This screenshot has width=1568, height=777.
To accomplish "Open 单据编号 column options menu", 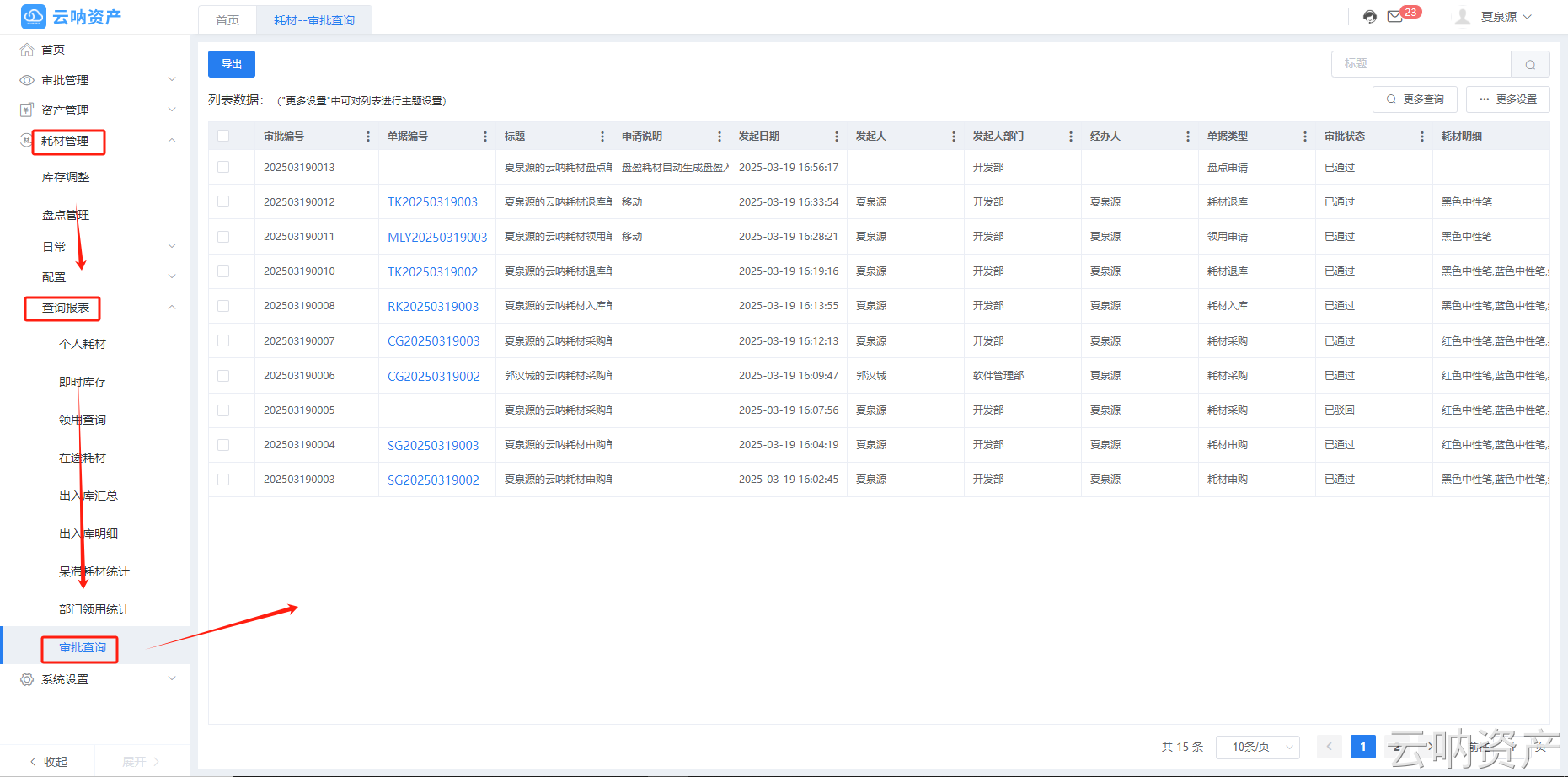I will 485,137.
